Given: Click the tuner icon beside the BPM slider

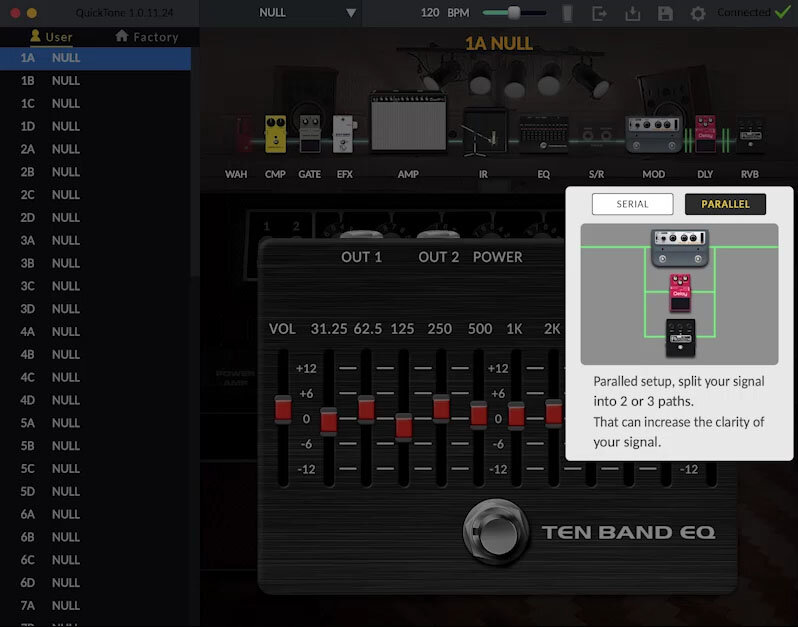Looking at the screenshot, I should point(567,13).
